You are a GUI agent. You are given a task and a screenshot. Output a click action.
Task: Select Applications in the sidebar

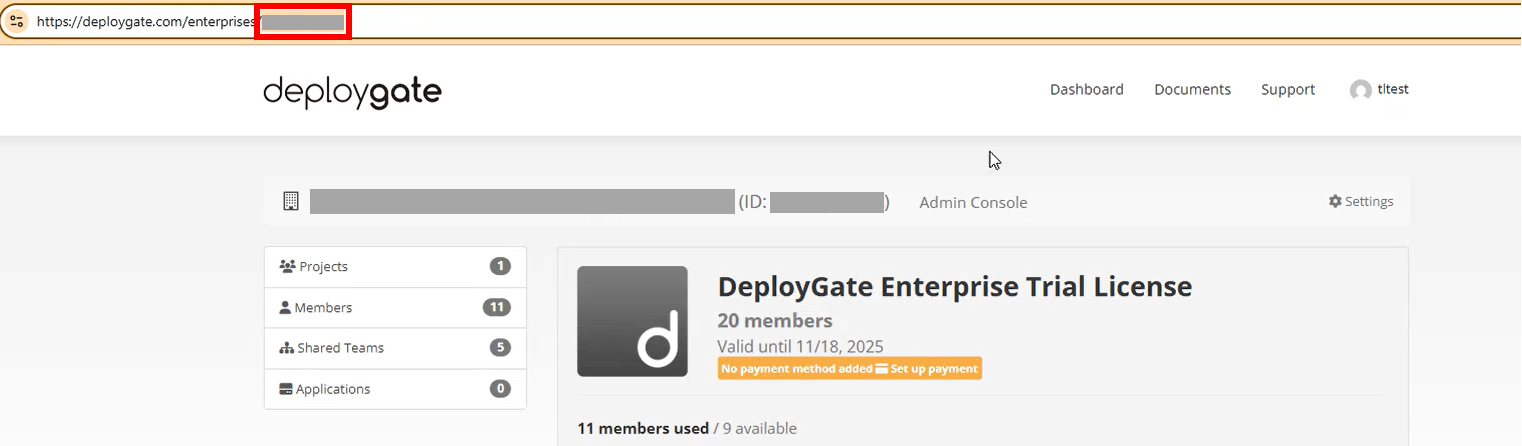(395, 389)
